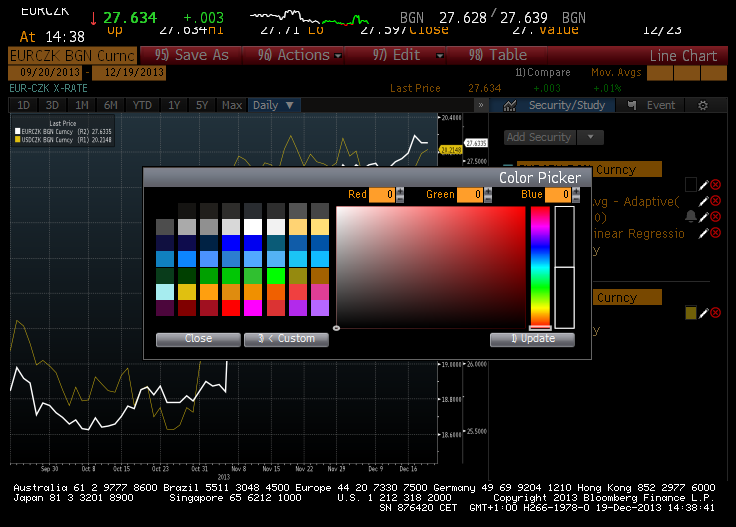The height and width of the screenshot is (527, 736).
Task: Increase the Green value with plus stepper
Action: tap(488, 191)
